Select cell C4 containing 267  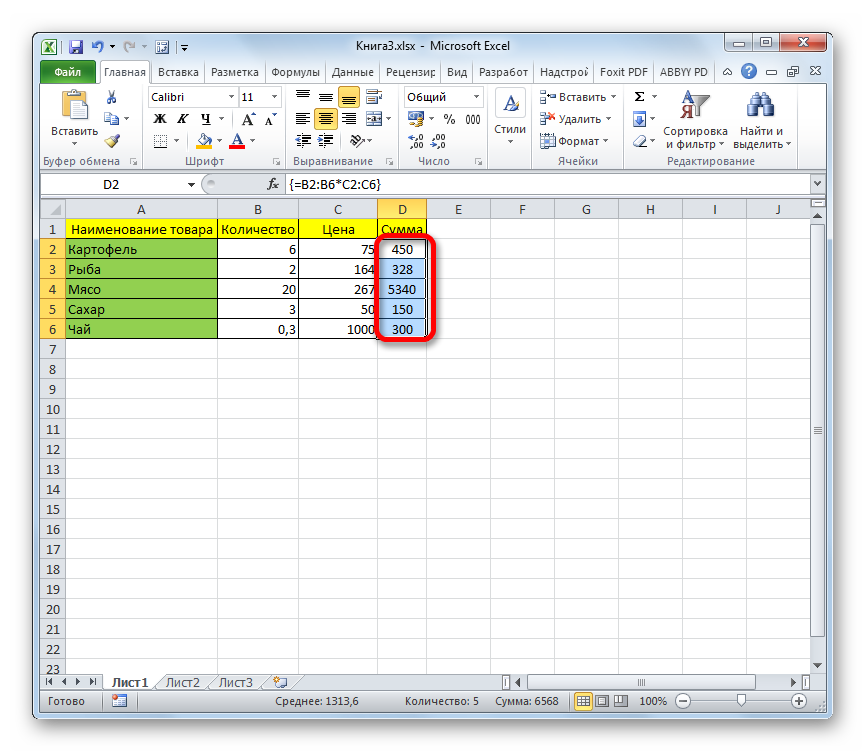[x=338, y=289]
